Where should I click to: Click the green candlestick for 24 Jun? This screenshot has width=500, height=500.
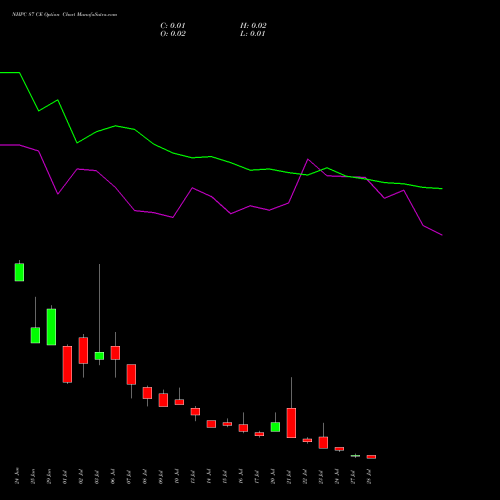click(19, 272)
